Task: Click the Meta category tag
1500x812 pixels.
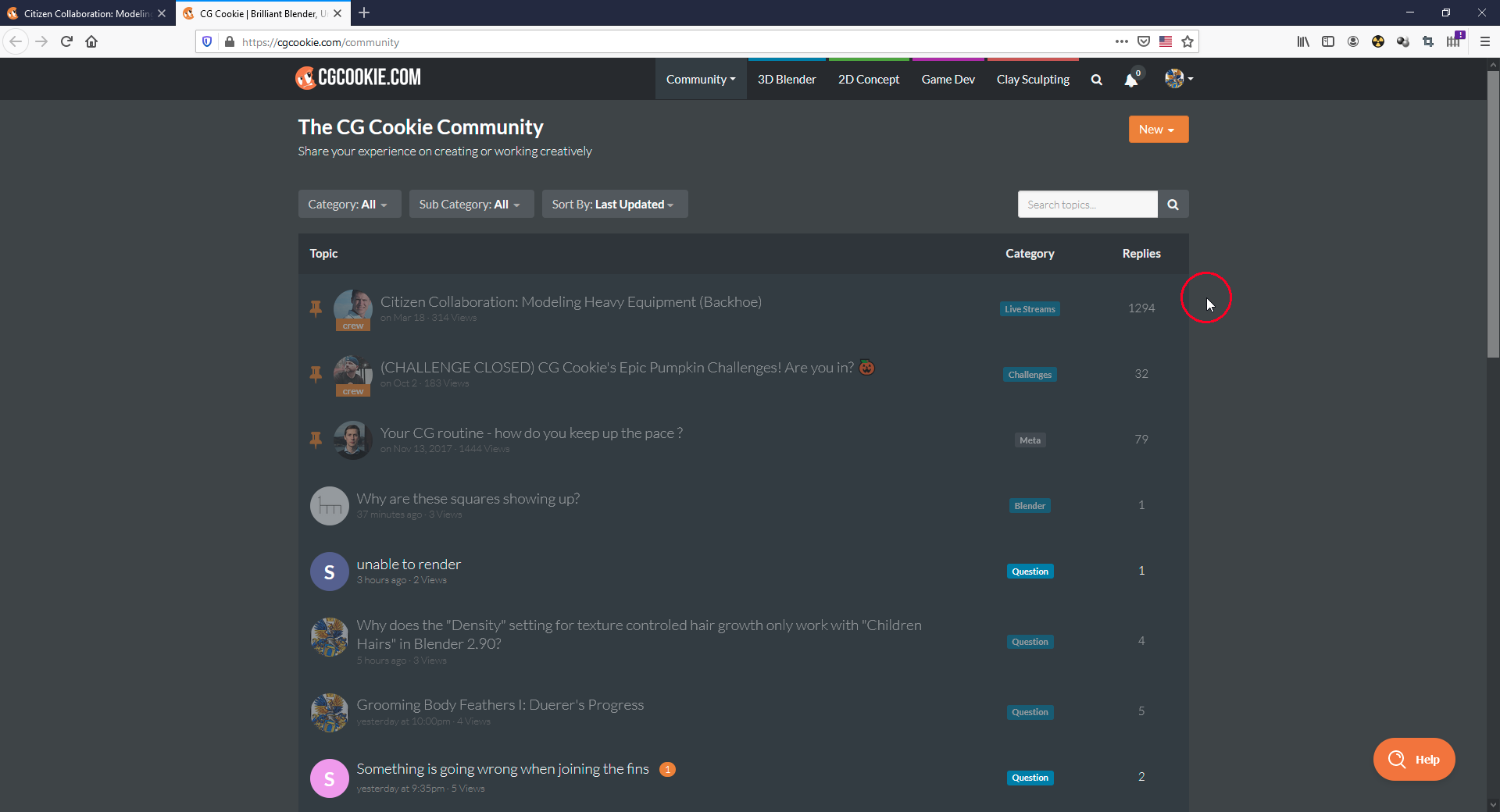Action: (x=1030, y=440)
